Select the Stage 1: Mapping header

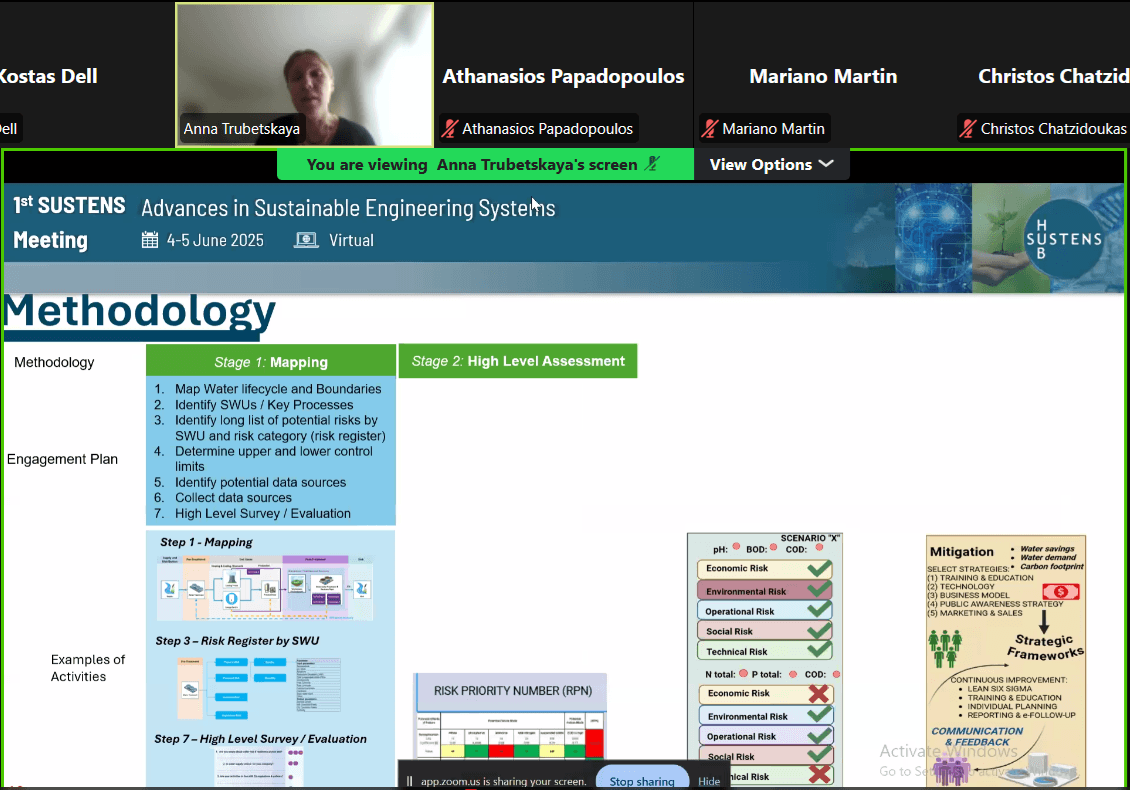pos(271,362)
